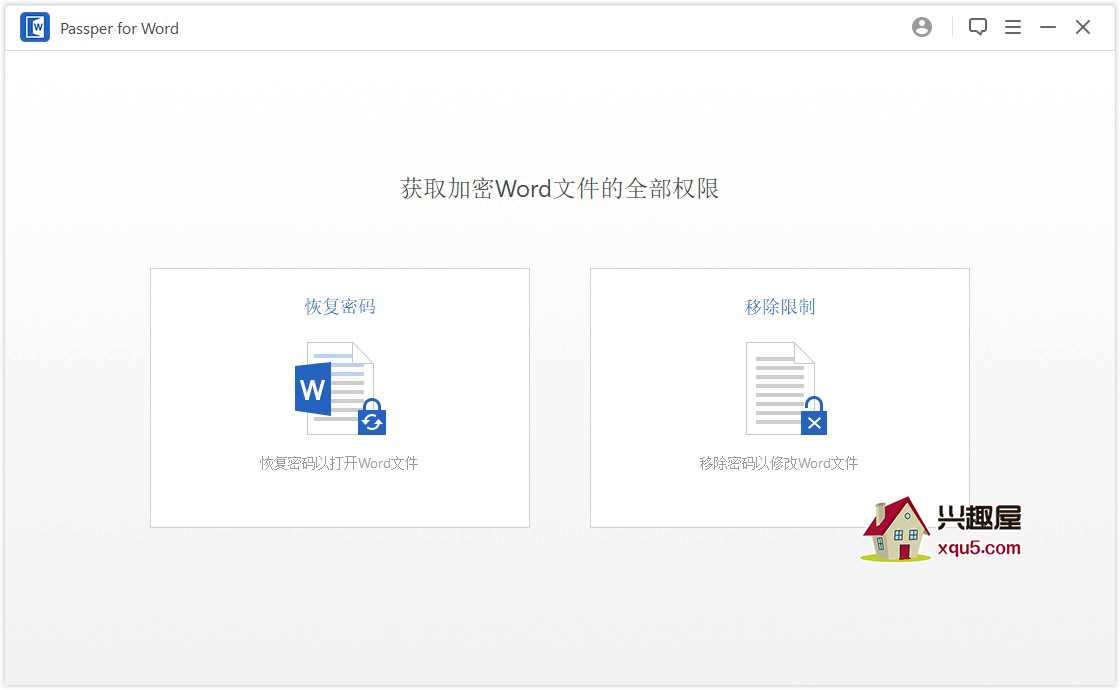Open the feedback chat bubble icon
This screenshot has height=690, width=1120.
click(x=978, y=27)
